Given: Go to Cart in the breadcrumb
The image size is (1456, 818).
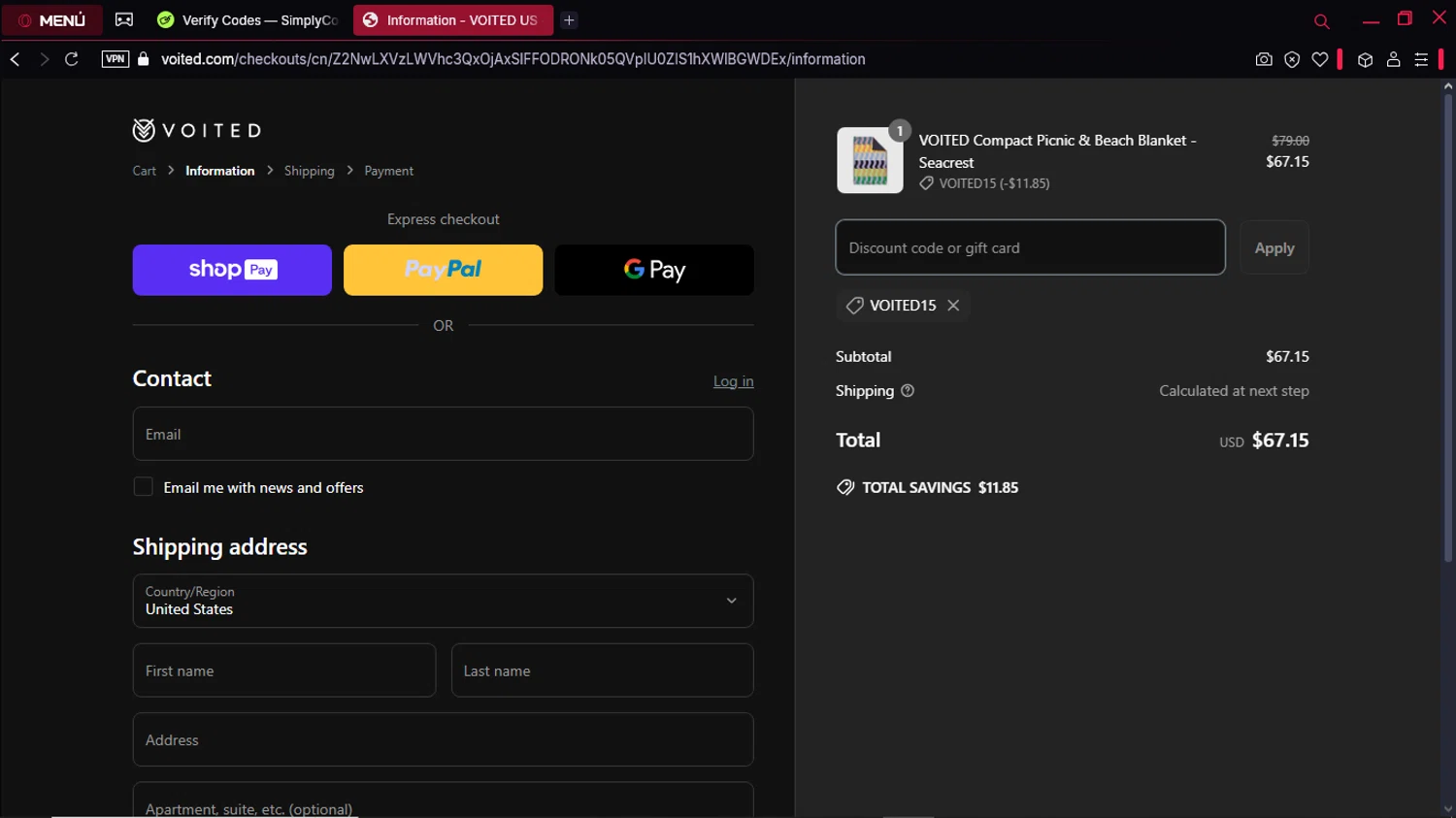Looking at the screenshot, I should click(144, 171).
